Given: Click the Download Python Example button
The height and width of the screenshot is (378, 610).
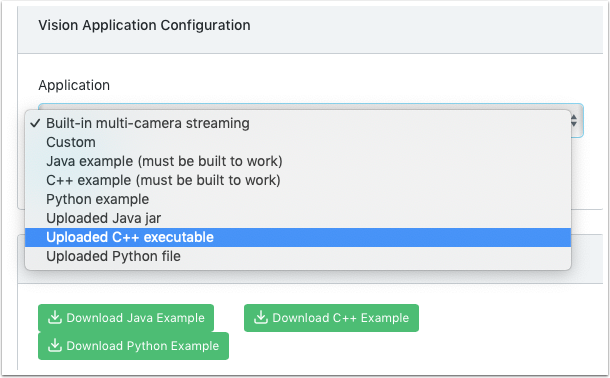Looking at the screenshot, I should pyautogui.click(x=133, y=346).
